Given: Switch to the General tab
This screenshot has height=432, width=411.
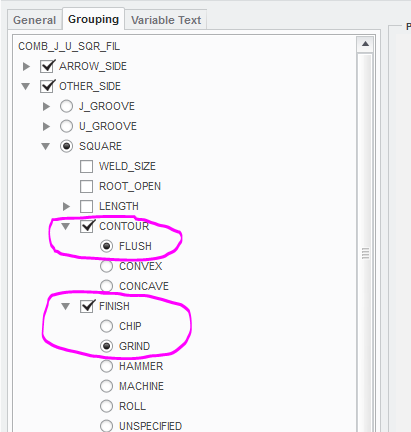Looking at the screenshot, I should click(x=34, y=20).
